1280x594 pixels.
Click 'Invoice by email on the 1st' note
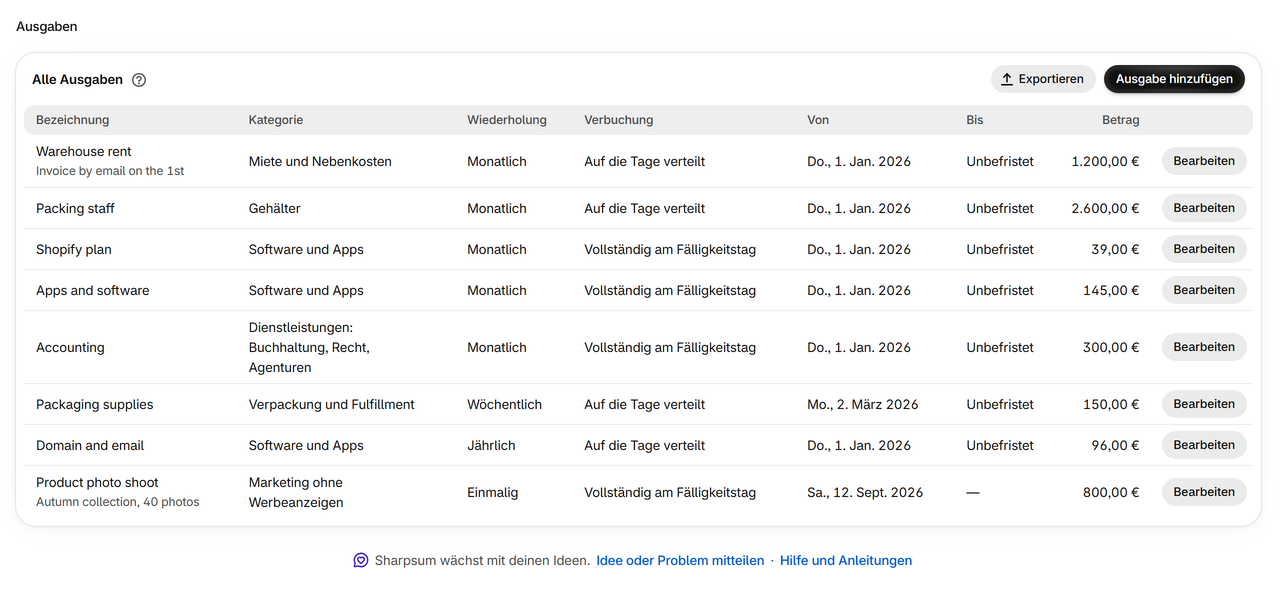(x=110, y=171)
